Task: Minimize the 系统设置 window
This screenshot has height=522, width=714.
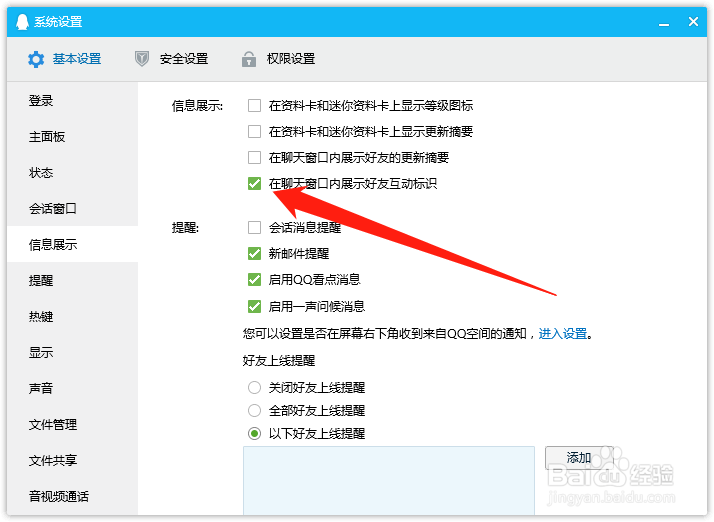Action: (664, 23)
